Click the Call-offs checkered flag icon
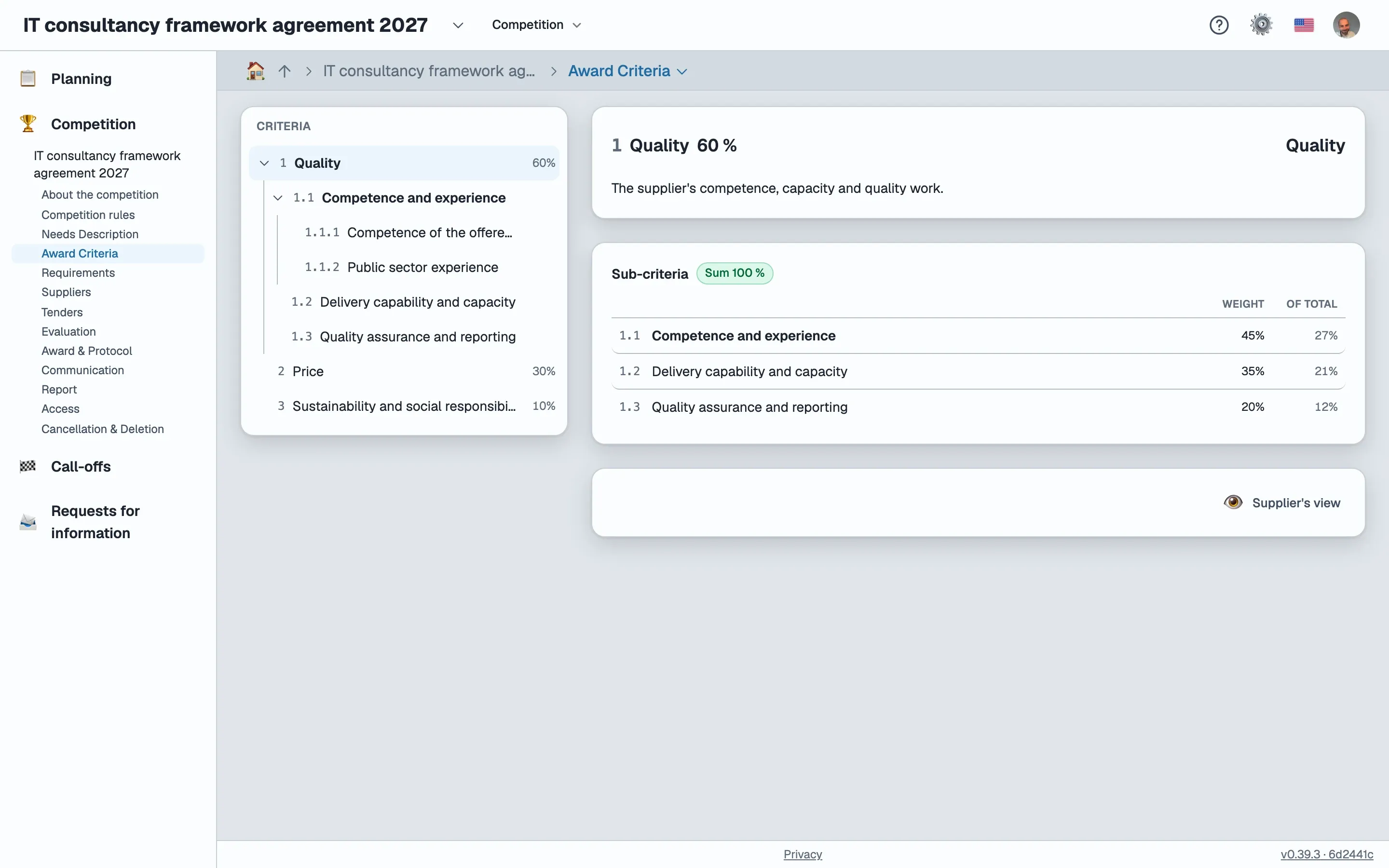Screen dimensions: 1389x868 click(27, 466)
